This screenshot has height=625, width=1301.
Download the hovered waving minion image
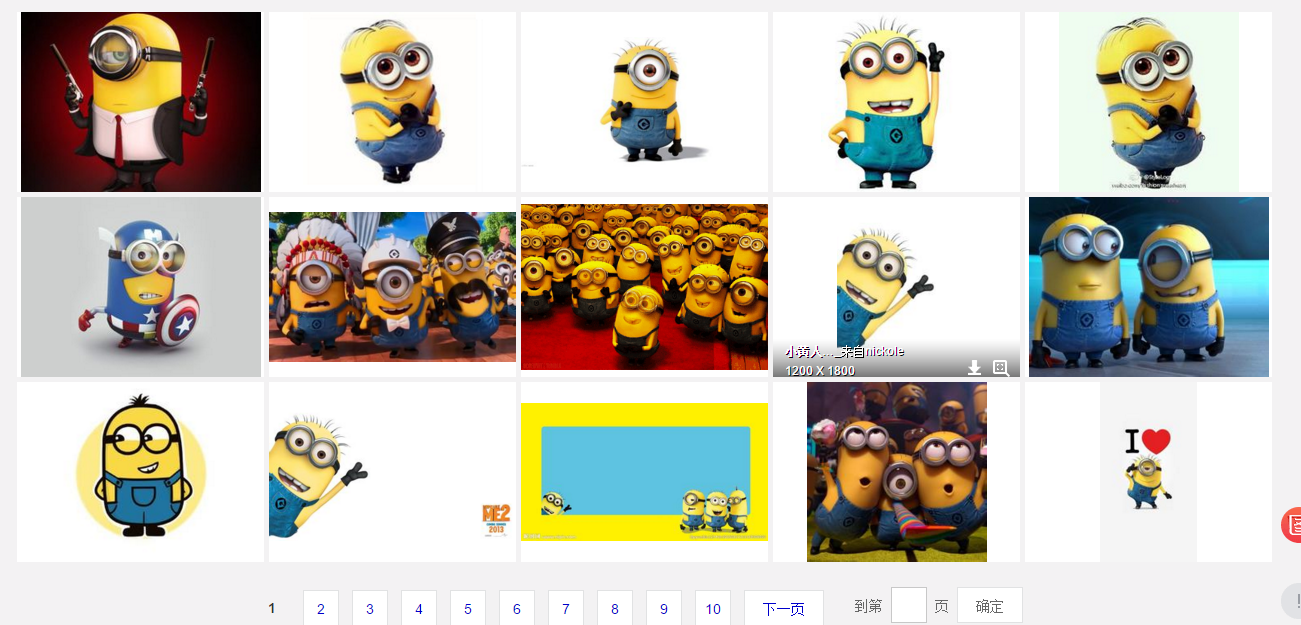coord(974,368)
